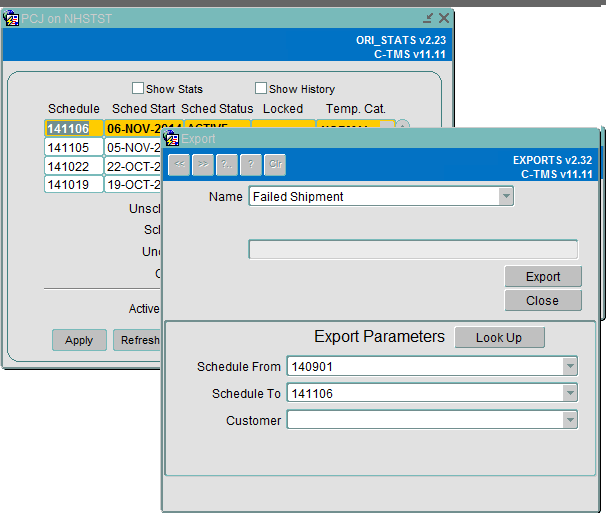
Task: Click the '?..' query toolbar button
Action: coord(227,164)
